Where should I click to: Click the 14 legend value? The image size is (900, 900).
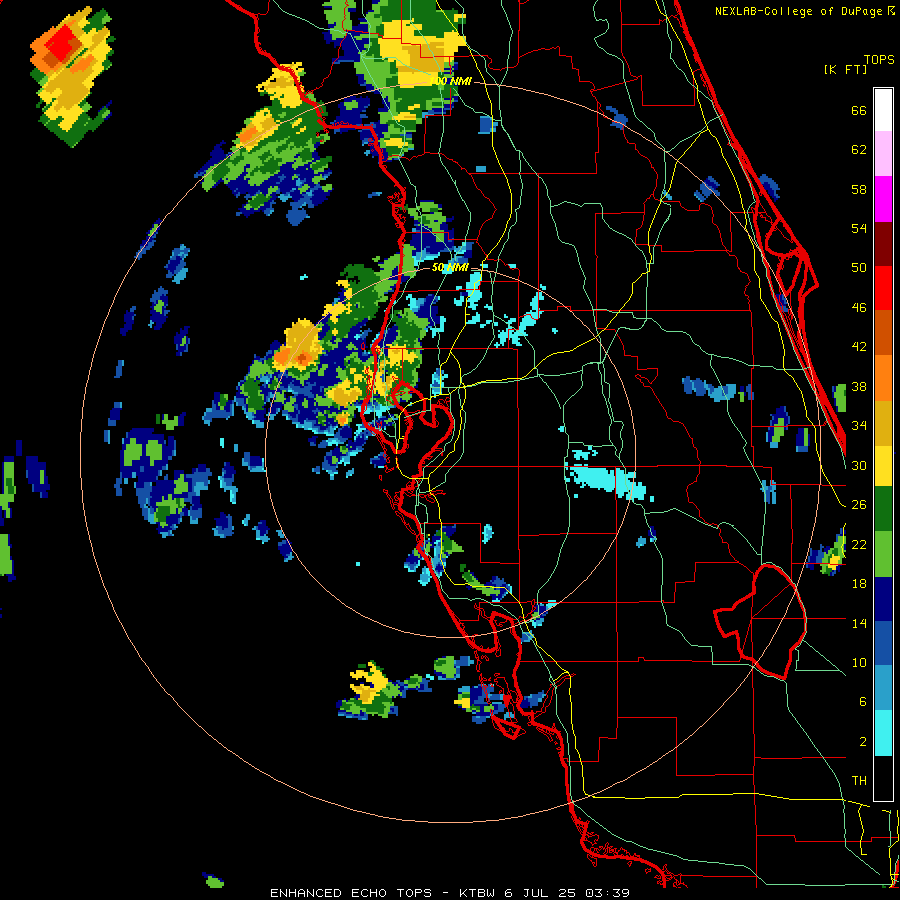click(x=859, y=623)
